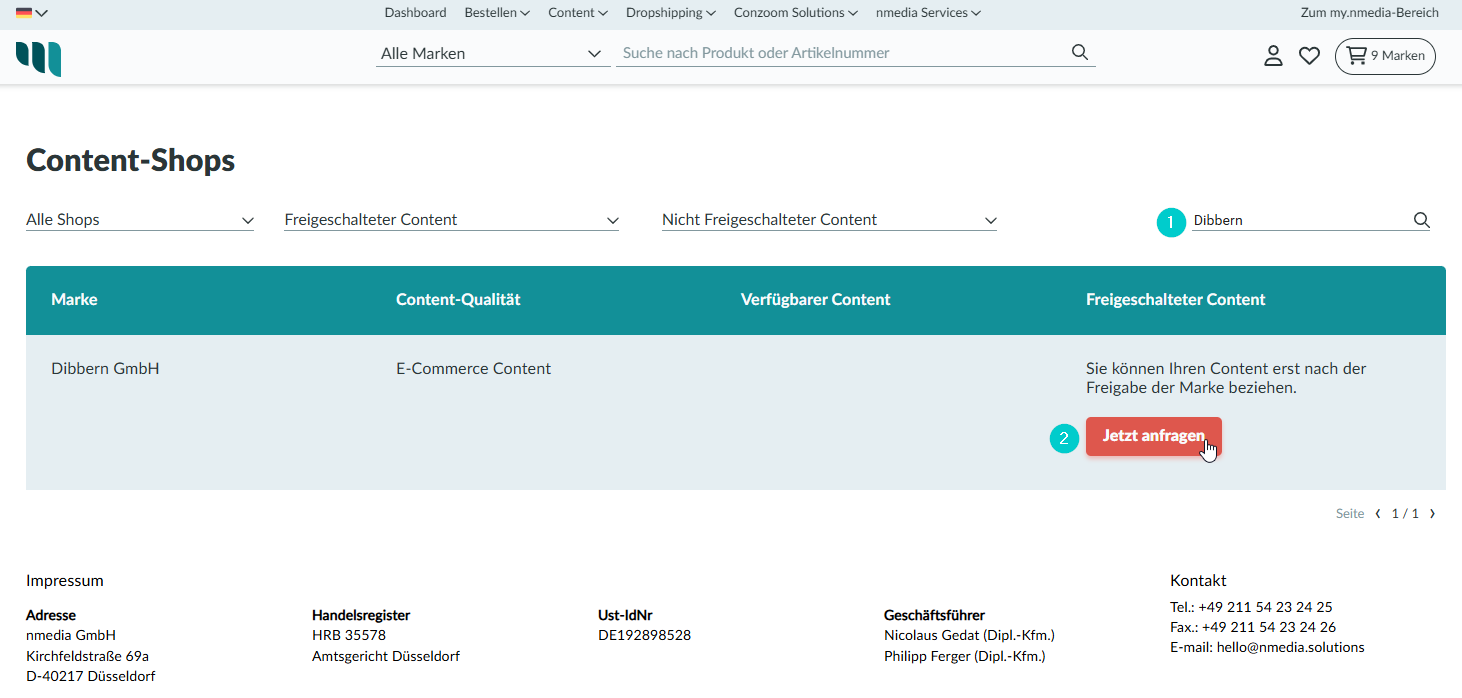Expand the Content menu

coord(578,13)
